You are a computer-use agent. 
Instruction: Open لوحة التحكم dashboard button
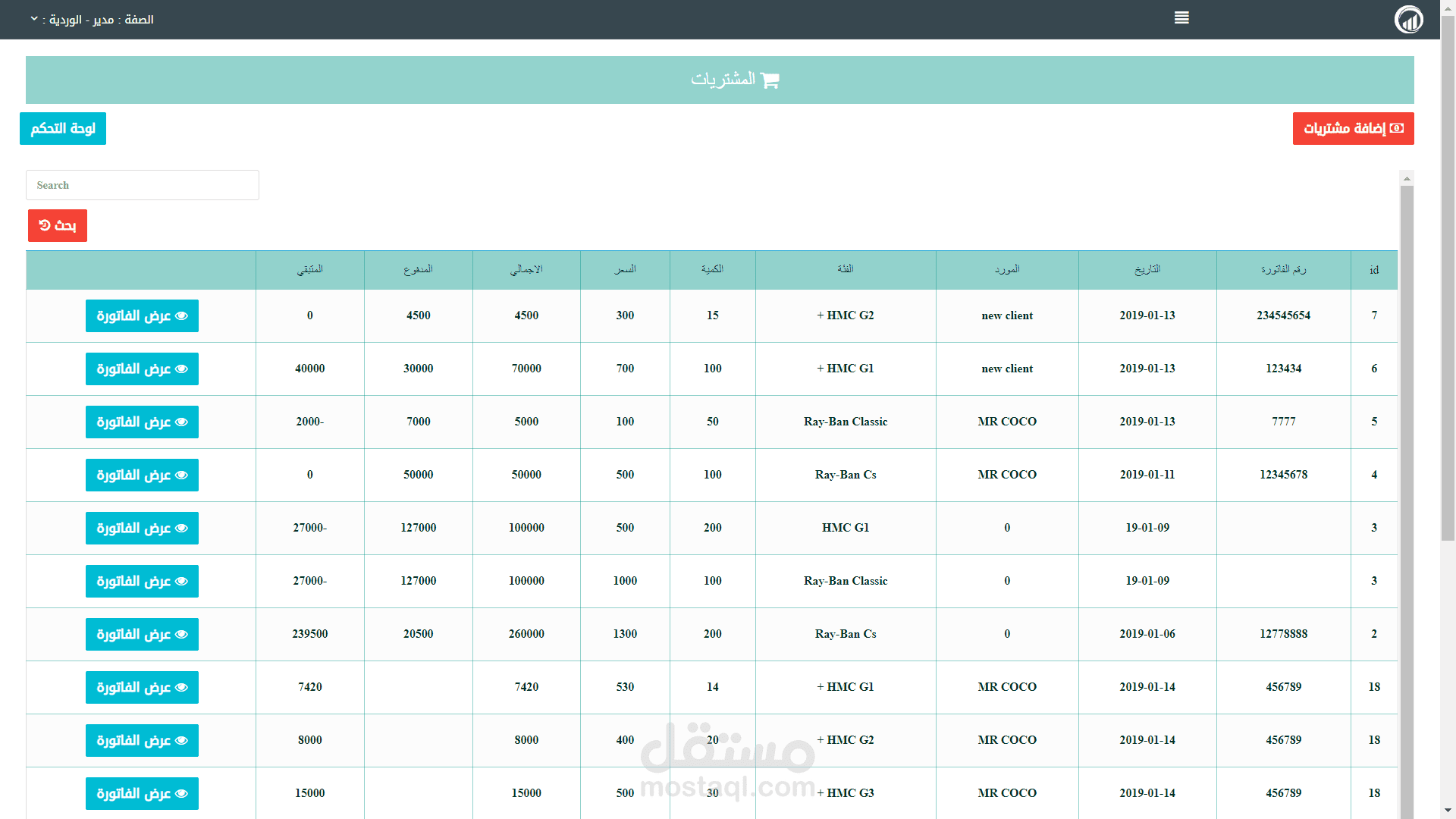coord(63,129)
